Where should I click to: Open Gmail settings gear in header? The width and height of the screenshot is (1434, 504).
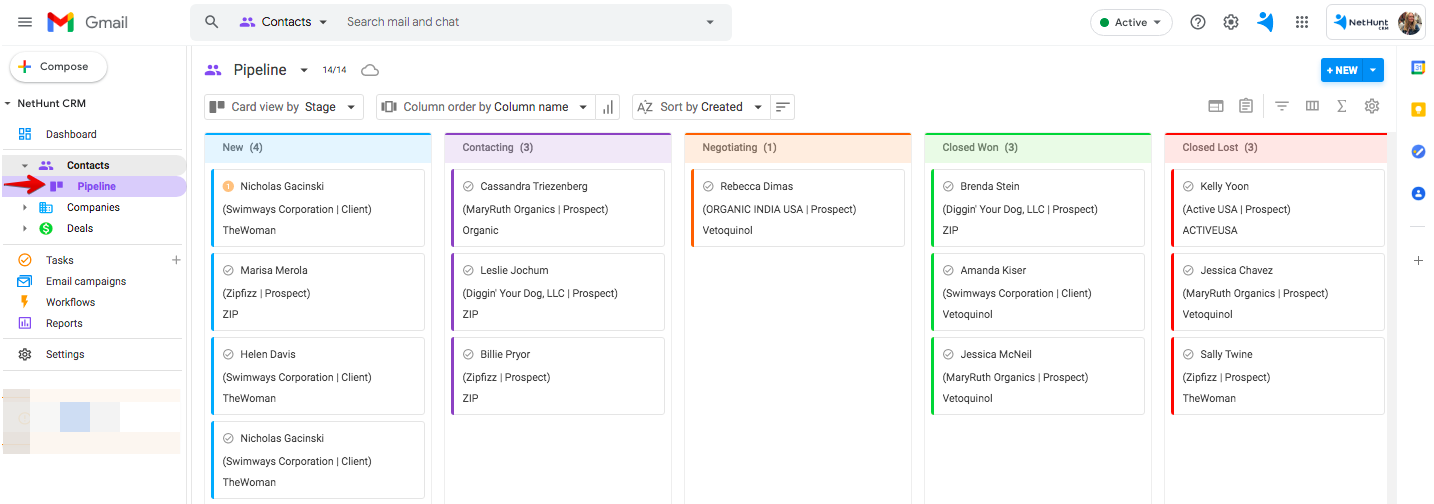coord(1231,22)
